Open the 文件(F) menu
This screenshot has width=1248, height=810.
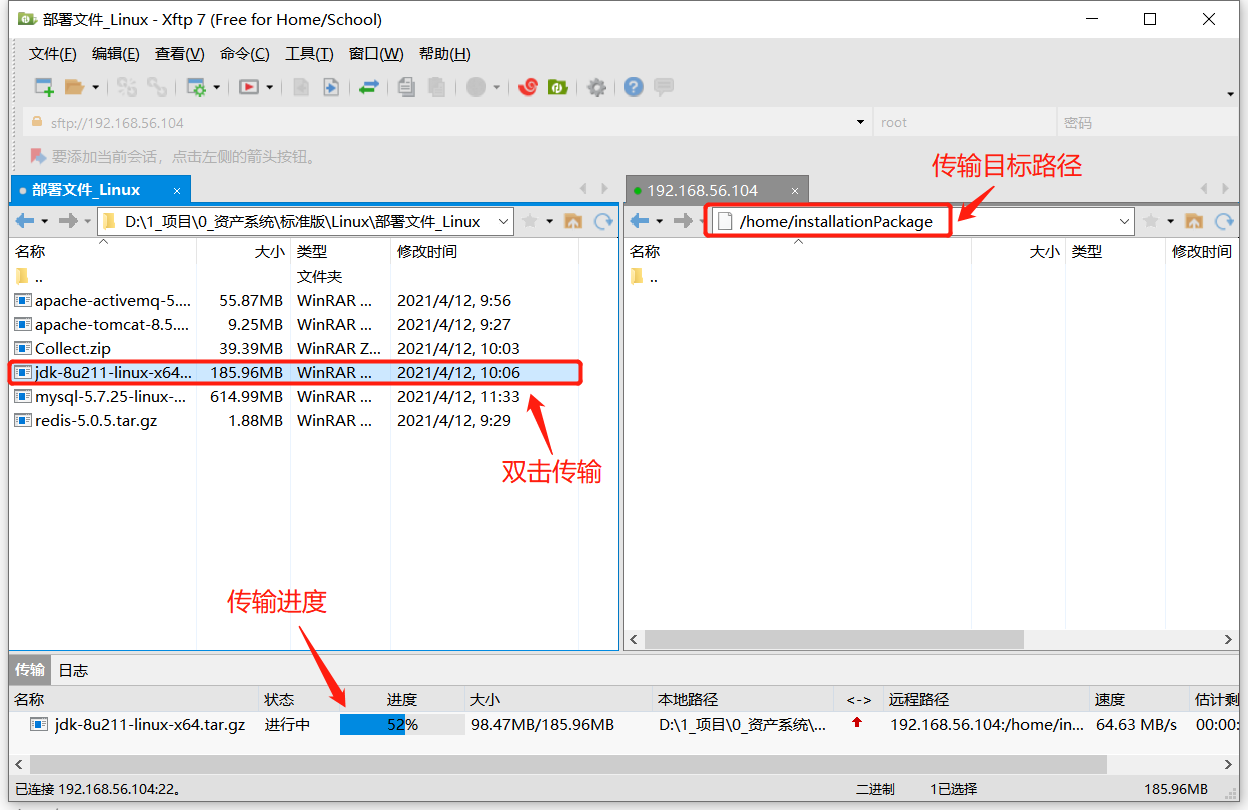tap(53, 54)
